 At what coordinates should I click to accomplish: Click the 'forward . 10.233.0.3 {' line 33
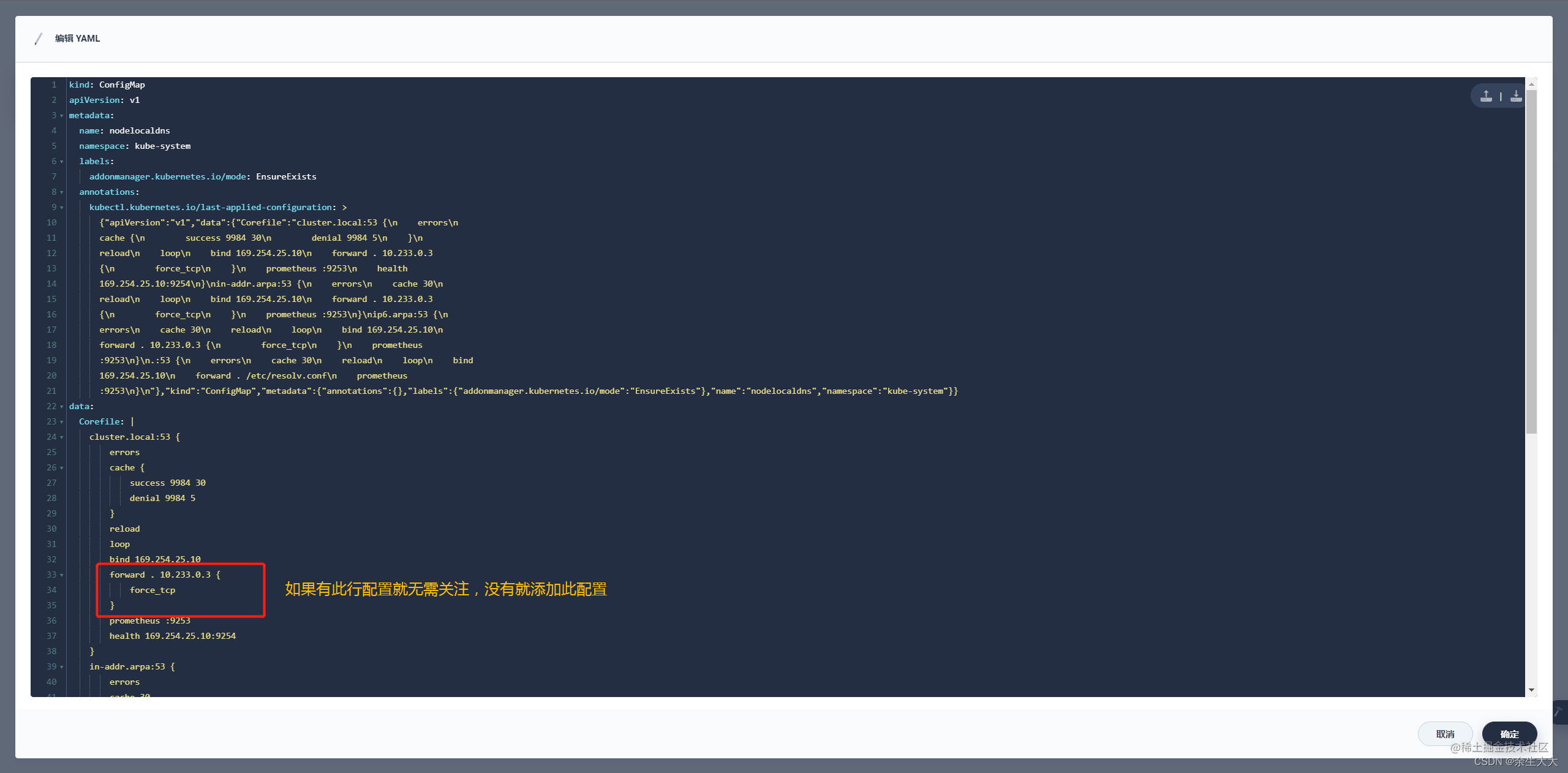point(165,575)
